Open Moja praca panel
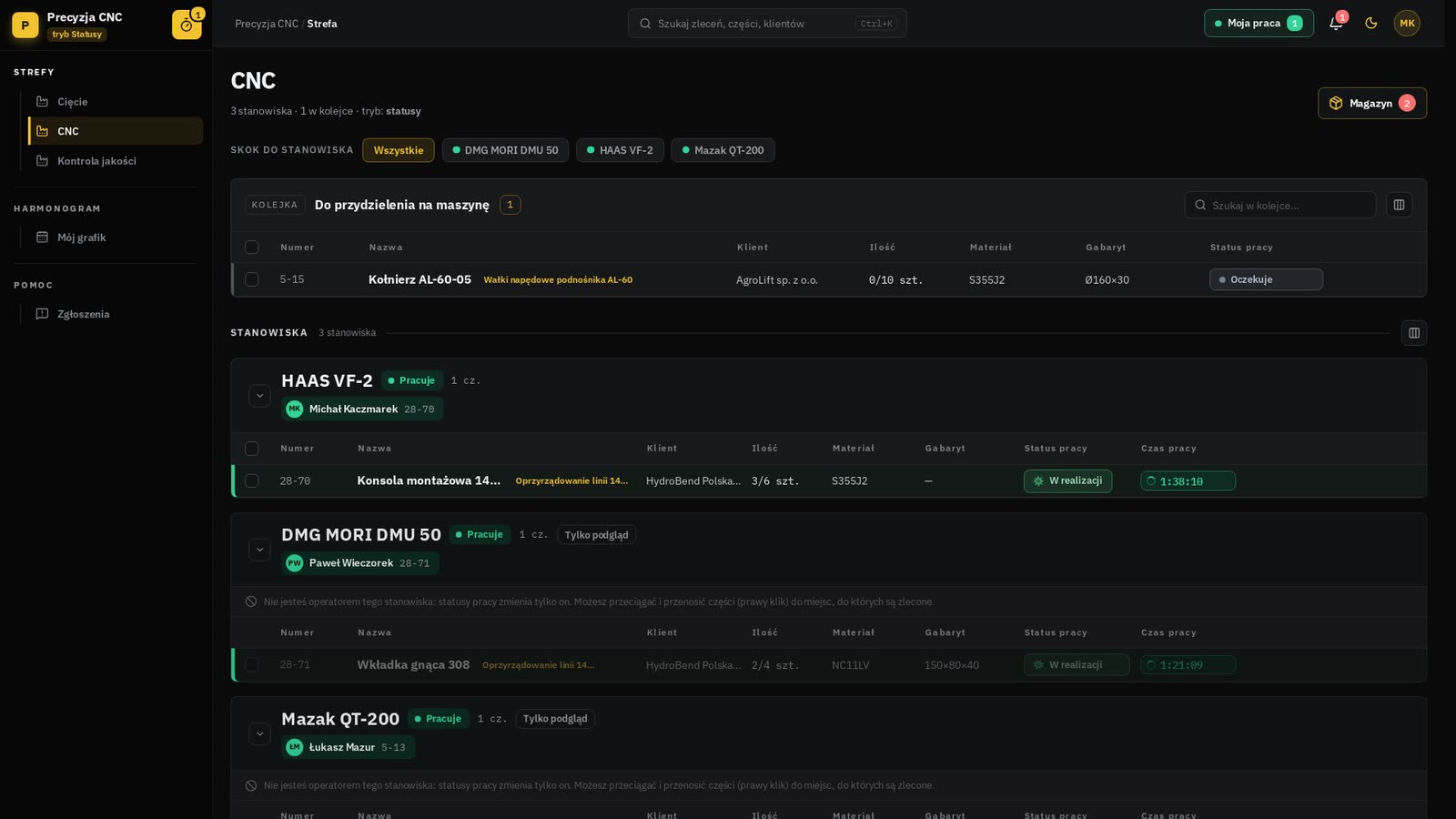 [1259, 24]
